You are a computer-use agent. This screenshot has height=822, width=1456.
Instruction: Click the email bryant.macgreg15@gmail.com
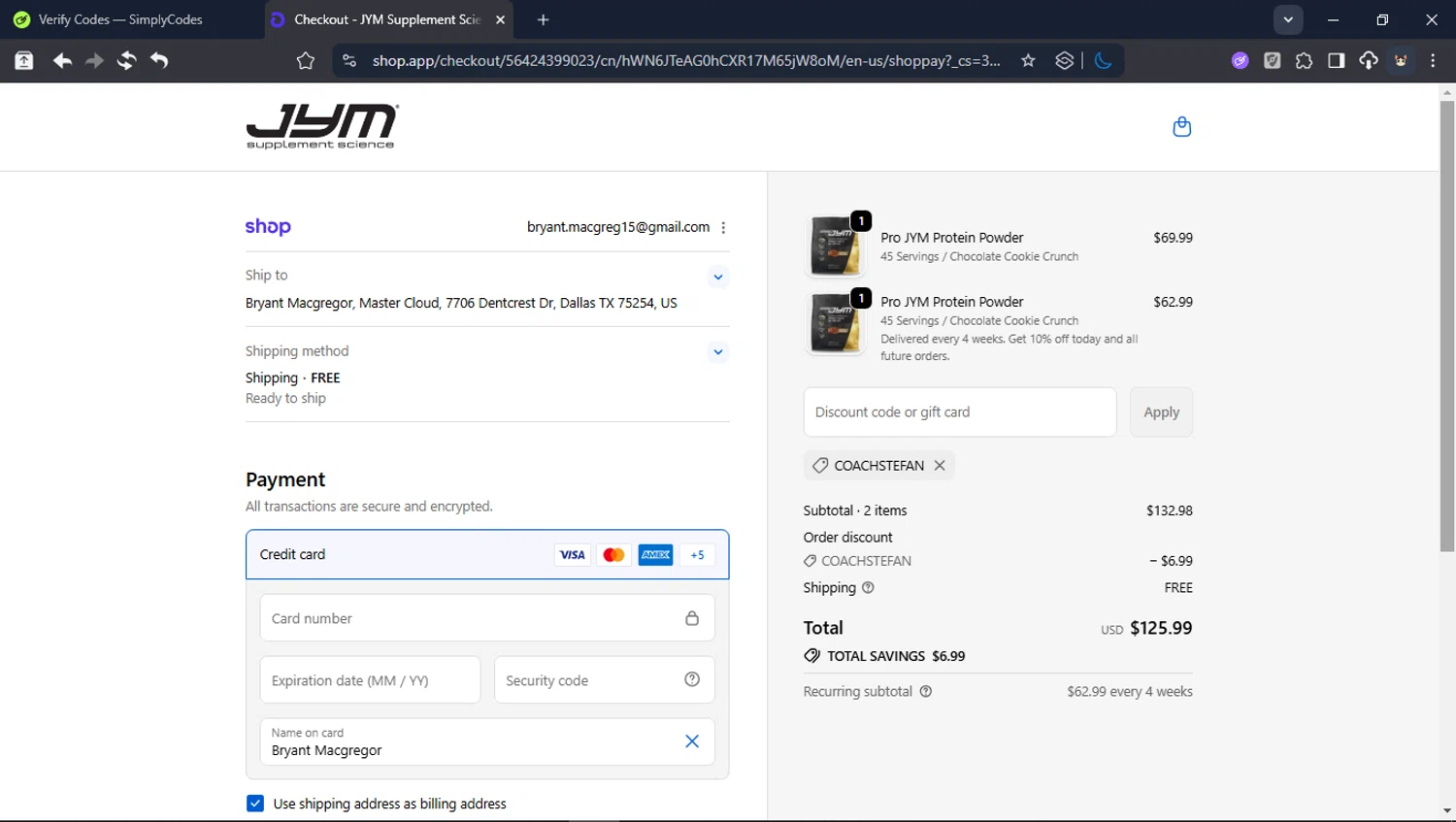(618, 227)
